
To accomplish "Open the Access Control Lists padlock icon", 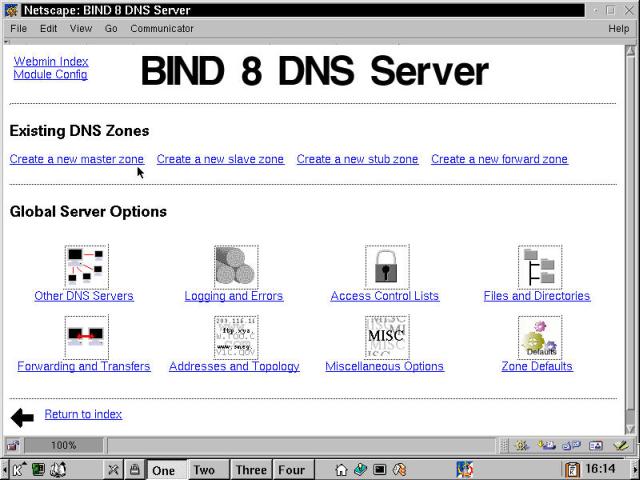I will coord(386,266).
